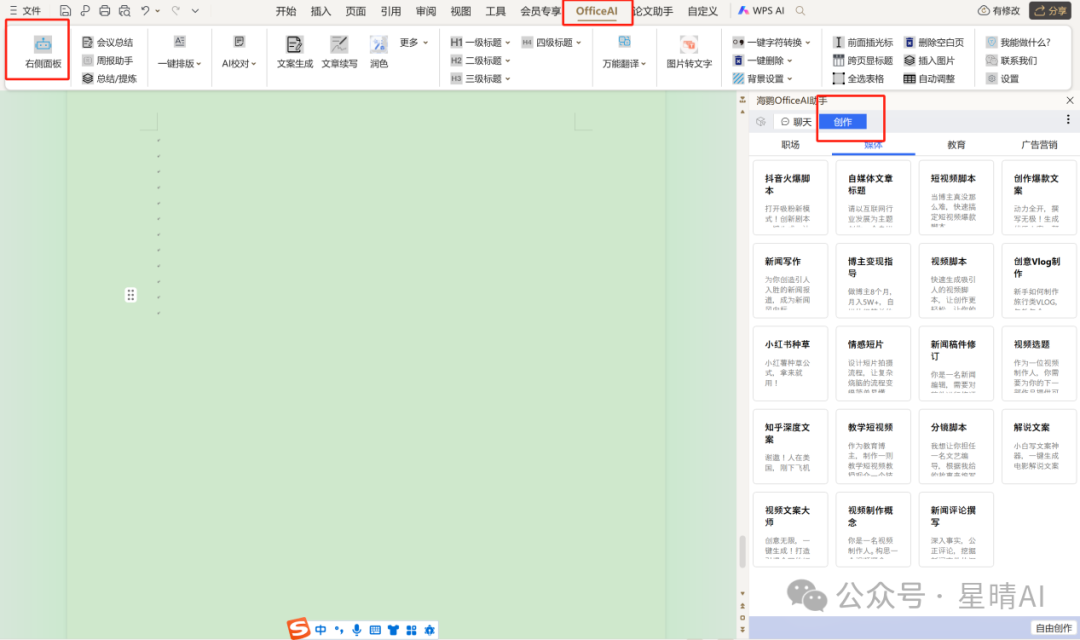Screen dimensions: 1080x640
Task: Open the 右侧面板 robot panel button
Action: pyautogui.click(x=43, y=52)
